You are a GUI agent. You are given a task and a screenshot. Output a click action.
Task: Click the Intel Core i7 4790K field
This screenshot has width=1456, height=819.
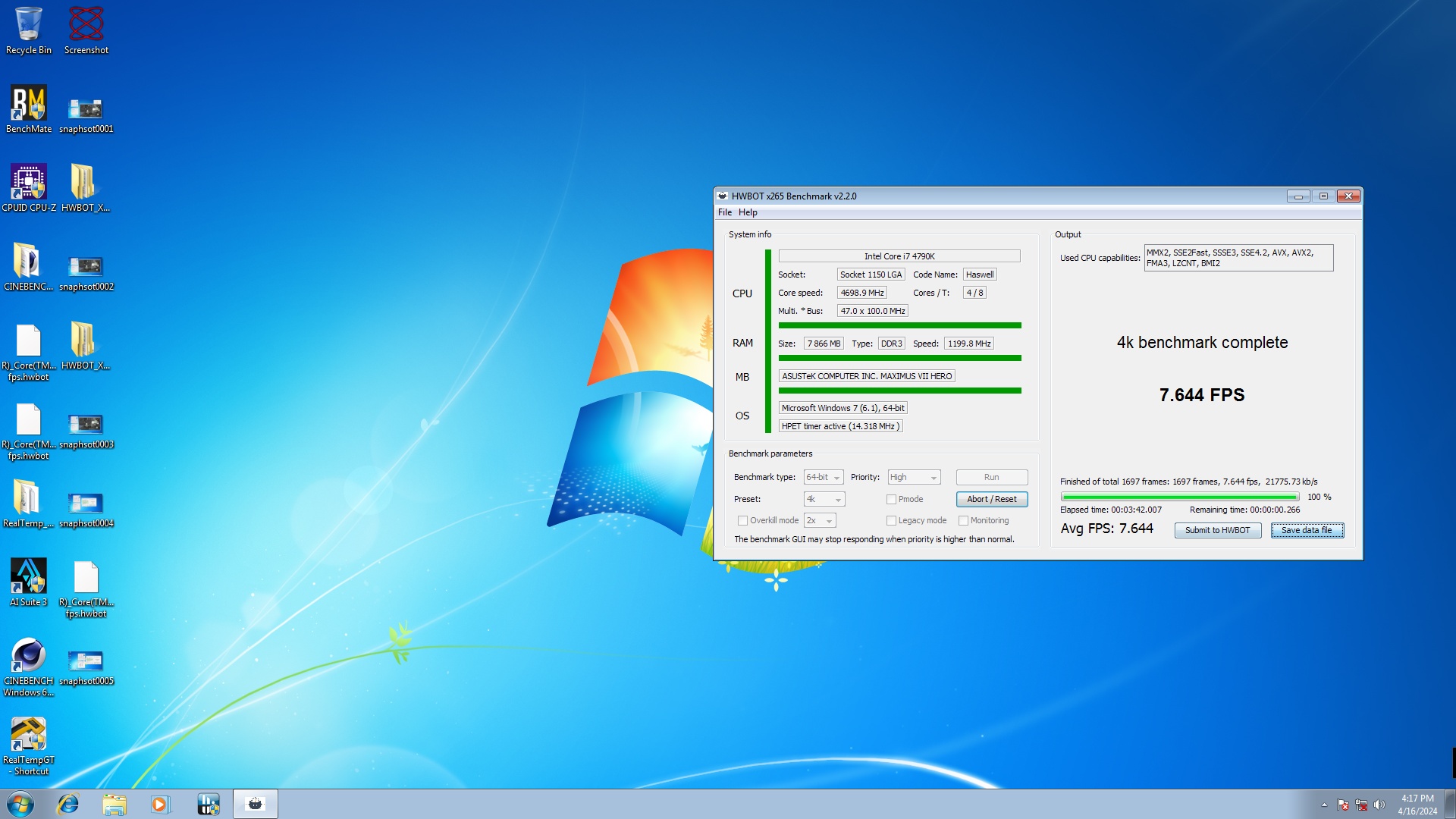pos(899,256)
